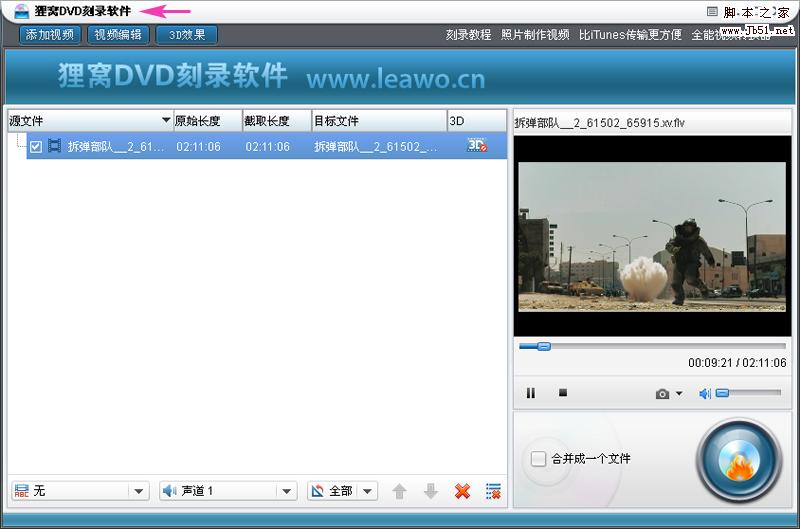Click the 原始长度 column header
This screenshot has height=529, width=800.
point(208,121)
